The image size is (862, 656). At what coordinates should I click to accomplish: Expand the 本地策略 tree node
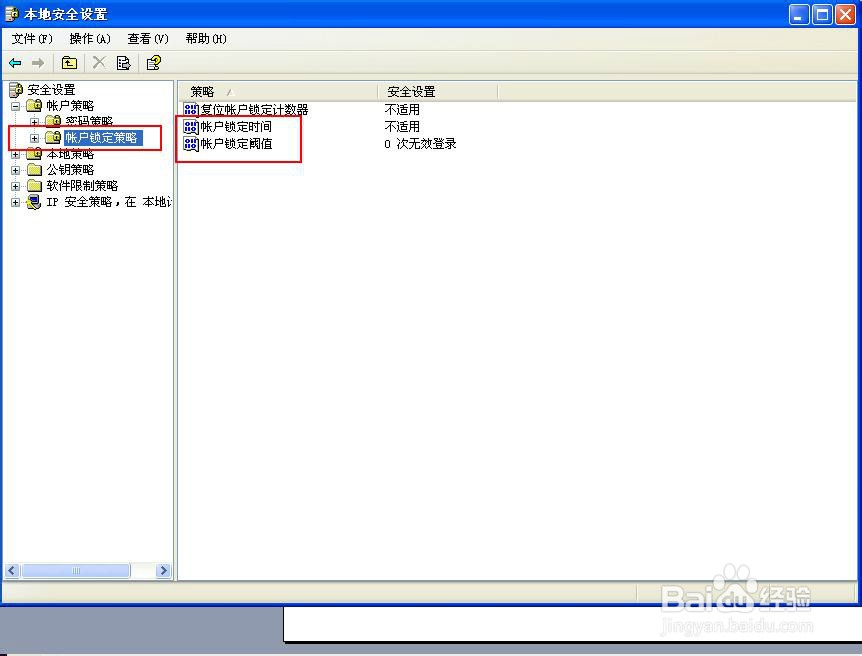[15, 155]
